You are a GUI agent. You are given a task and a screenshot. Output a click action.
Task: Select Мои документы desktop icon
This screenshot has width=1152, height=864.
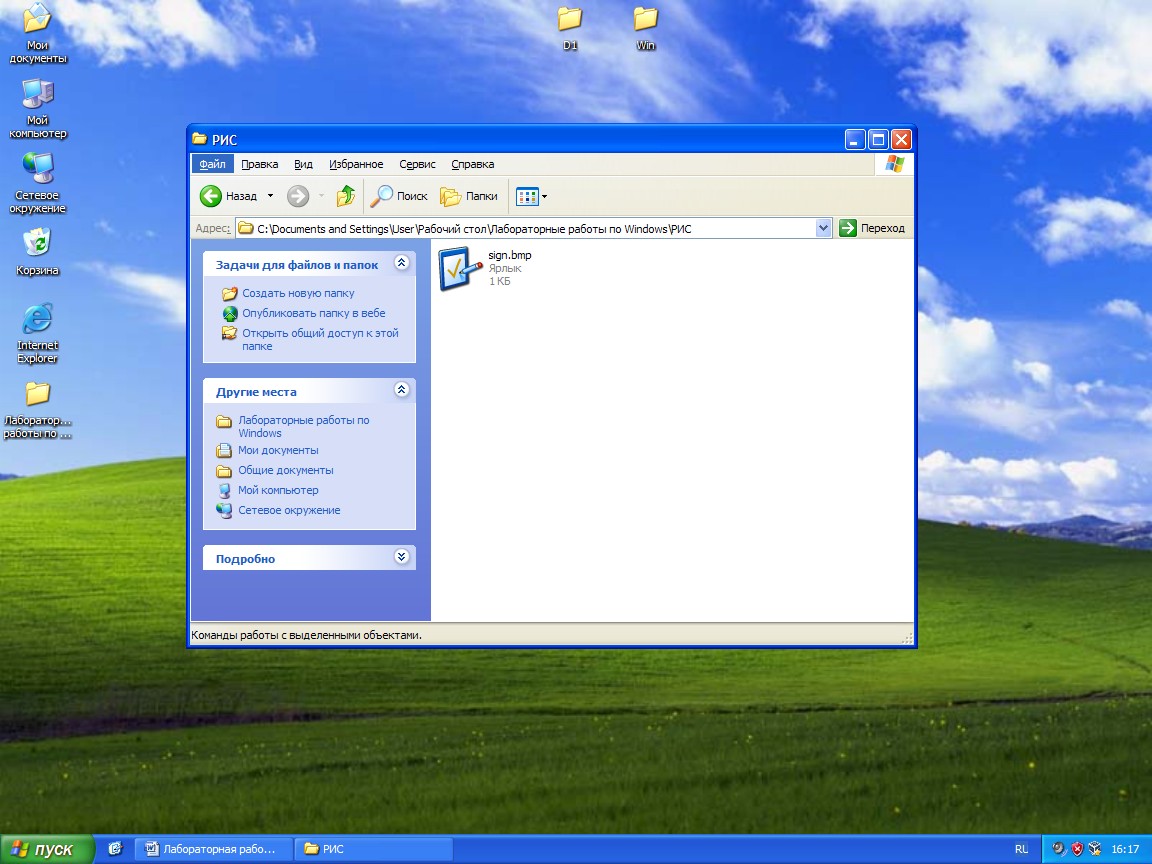click(37, 33)
